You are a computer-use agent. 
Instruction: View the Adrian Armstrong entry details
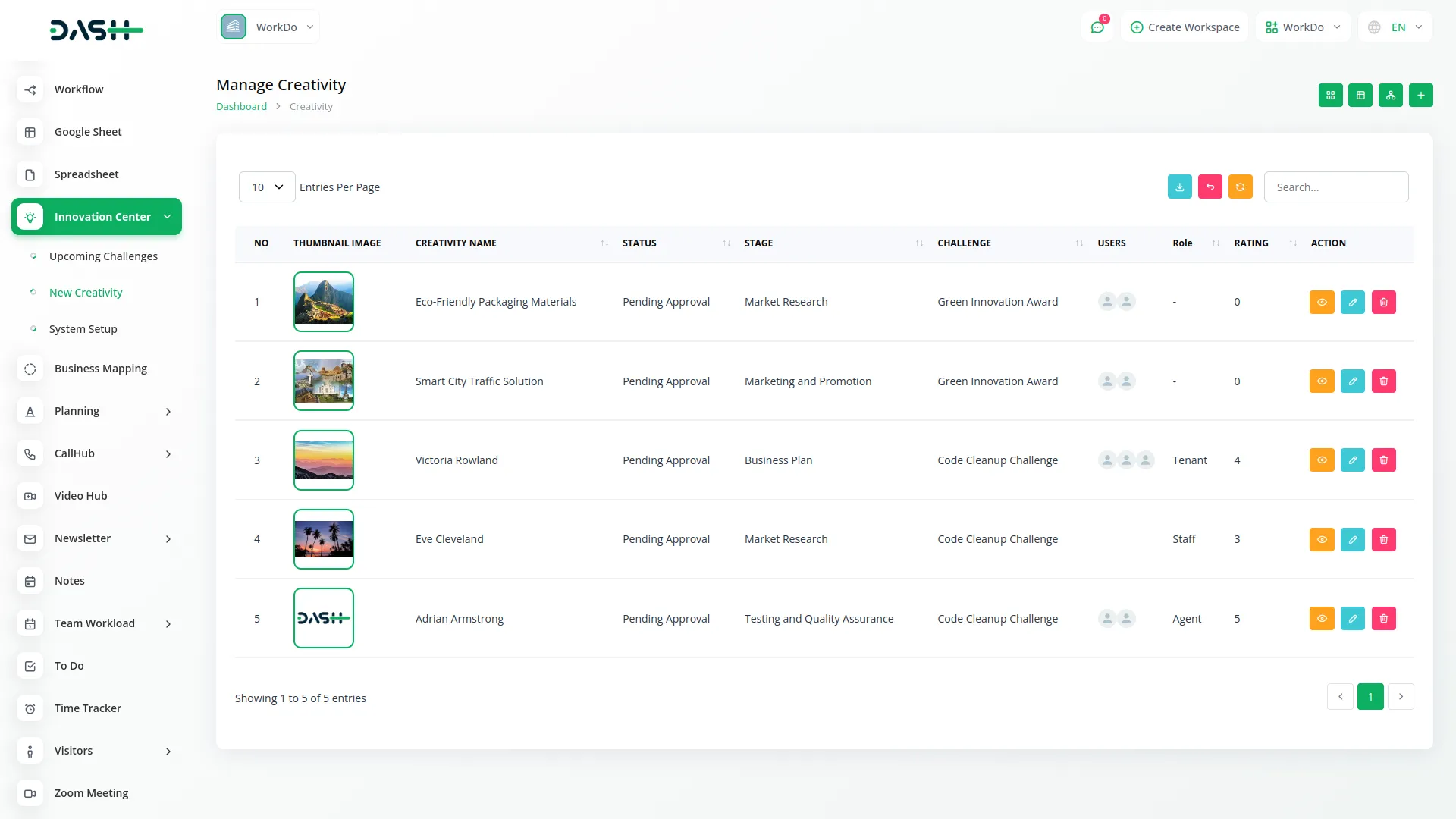coord(1321,619)
